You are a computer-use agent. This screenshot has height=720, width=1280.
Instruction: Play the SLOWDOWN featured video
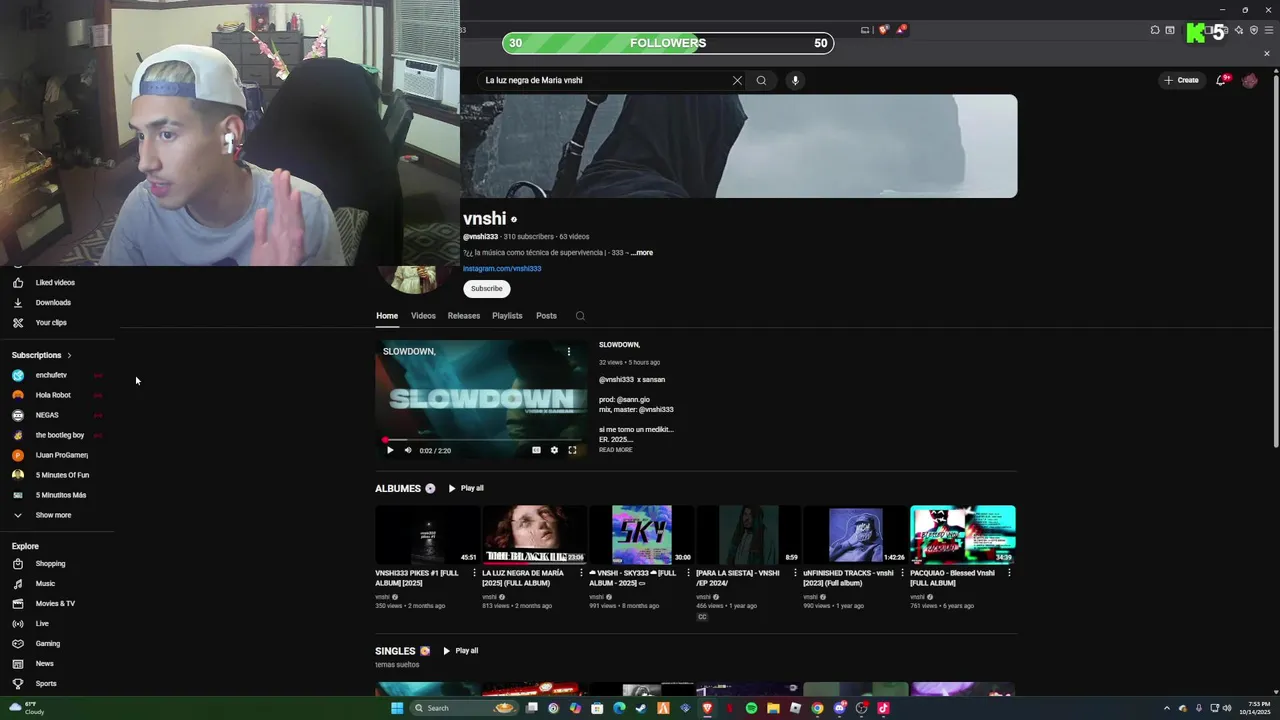click(x=390, y=450)
